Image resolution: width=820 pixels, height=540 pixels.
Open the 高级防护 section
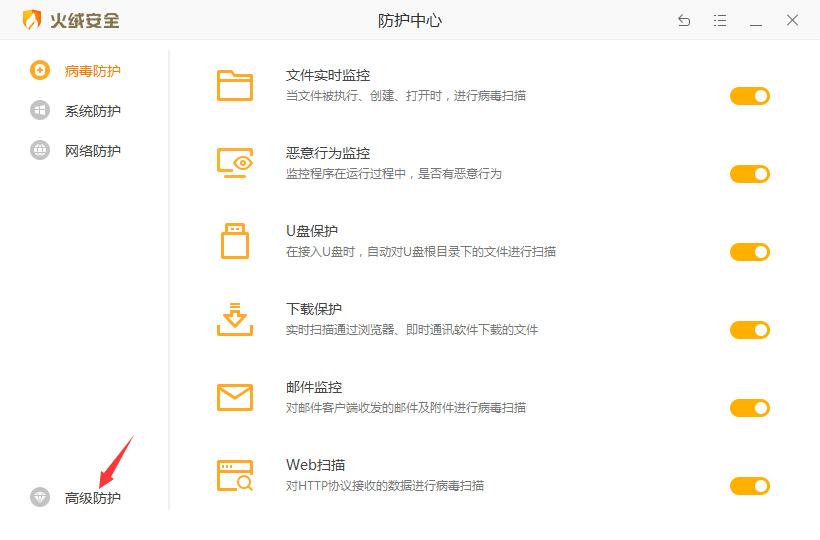(x=93, y=498)
